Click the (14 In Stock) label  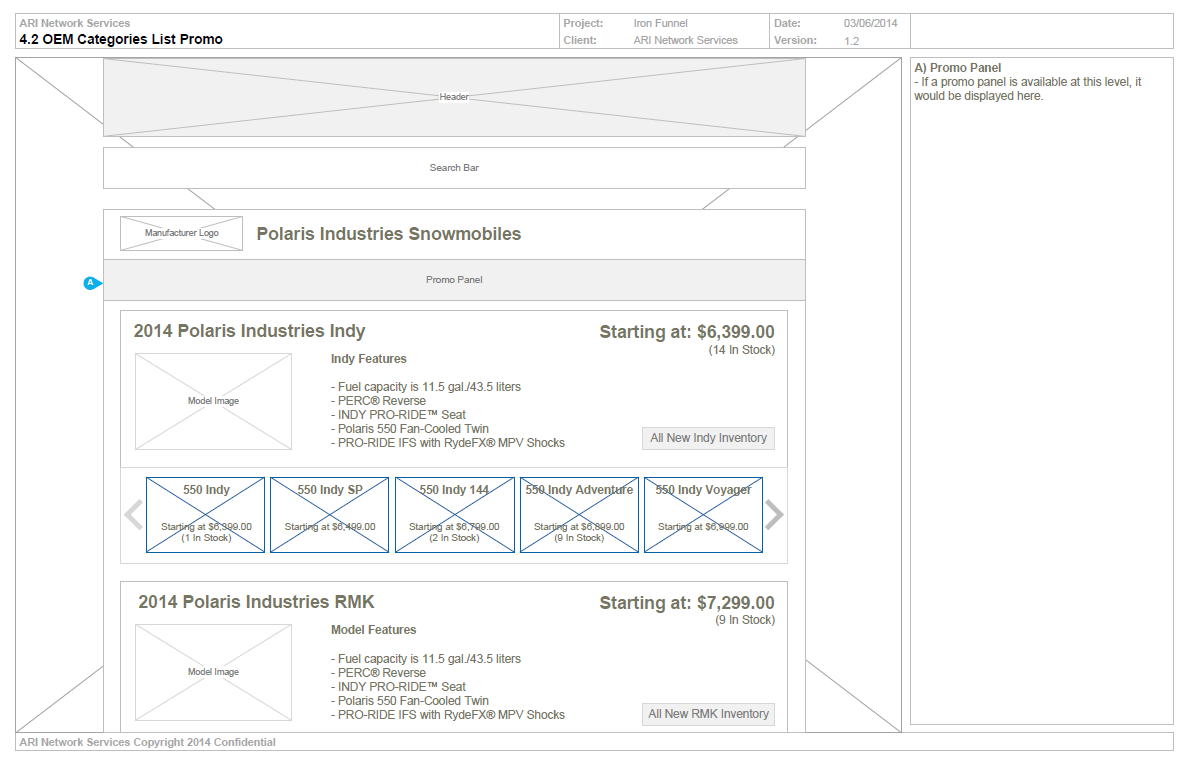(742, 350)
